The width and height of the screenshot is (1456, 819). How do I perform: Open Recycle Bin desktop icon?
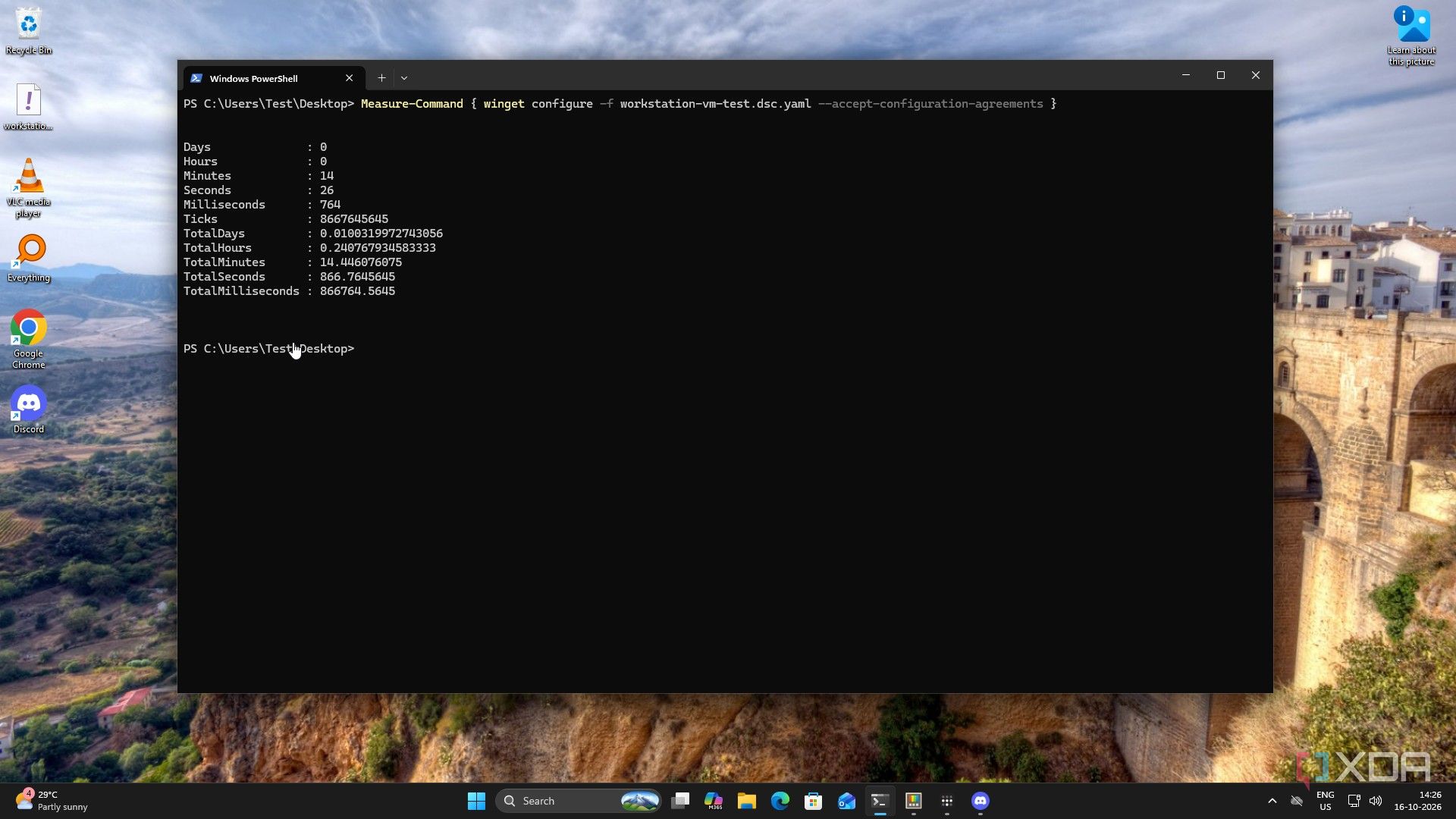click(x=29, y=30)
